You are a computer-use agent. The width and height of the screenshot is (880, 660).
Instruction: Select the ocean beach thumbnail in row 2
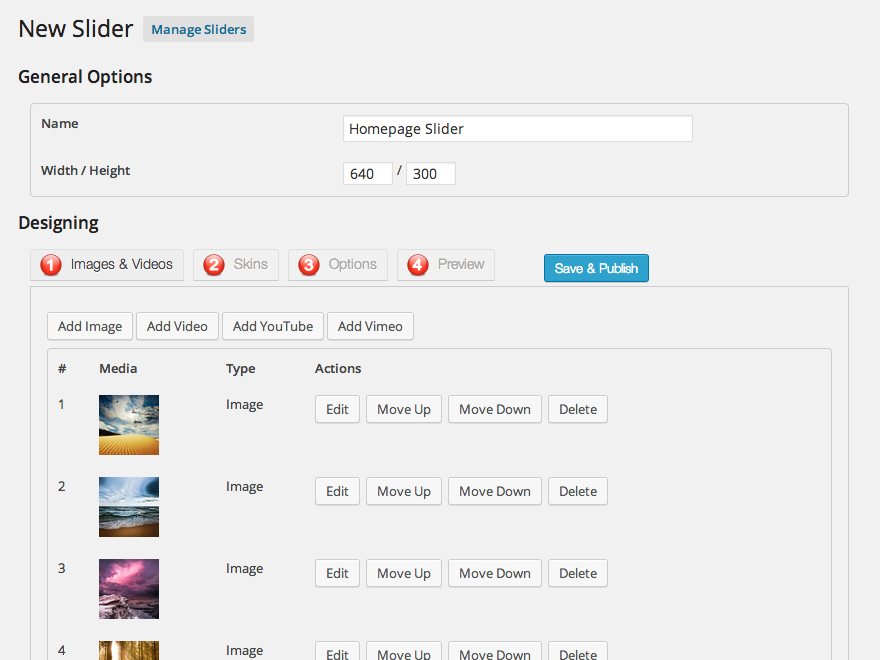[129, 507]
